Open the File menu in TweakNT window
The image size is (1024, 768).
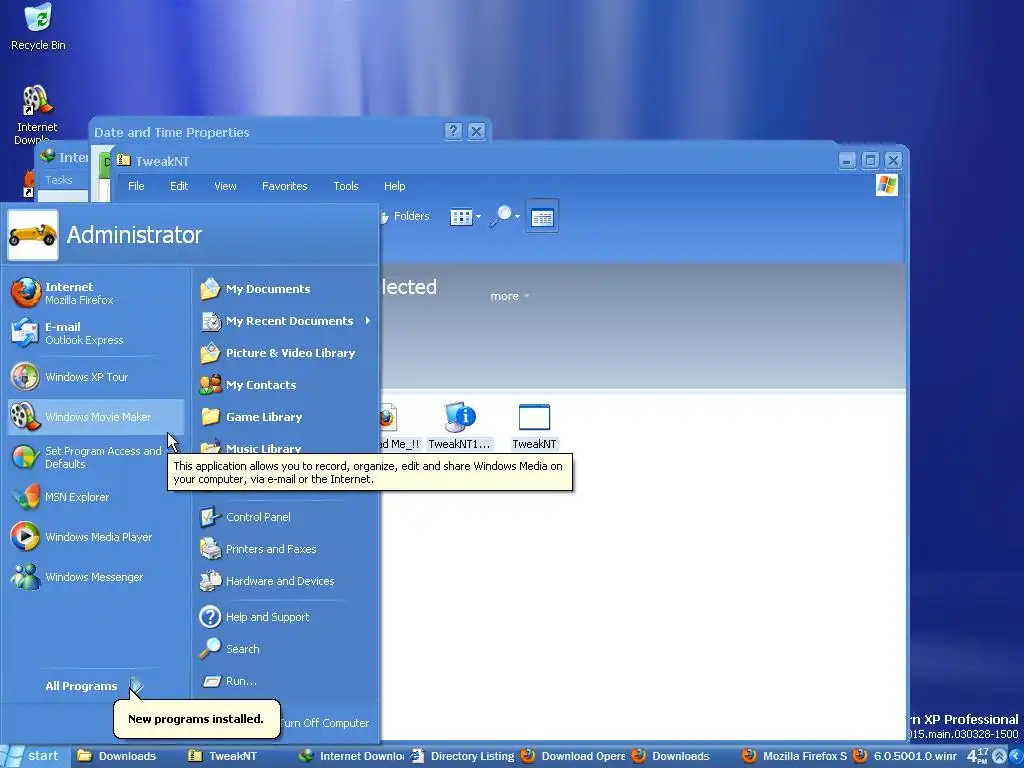point(136,186)
